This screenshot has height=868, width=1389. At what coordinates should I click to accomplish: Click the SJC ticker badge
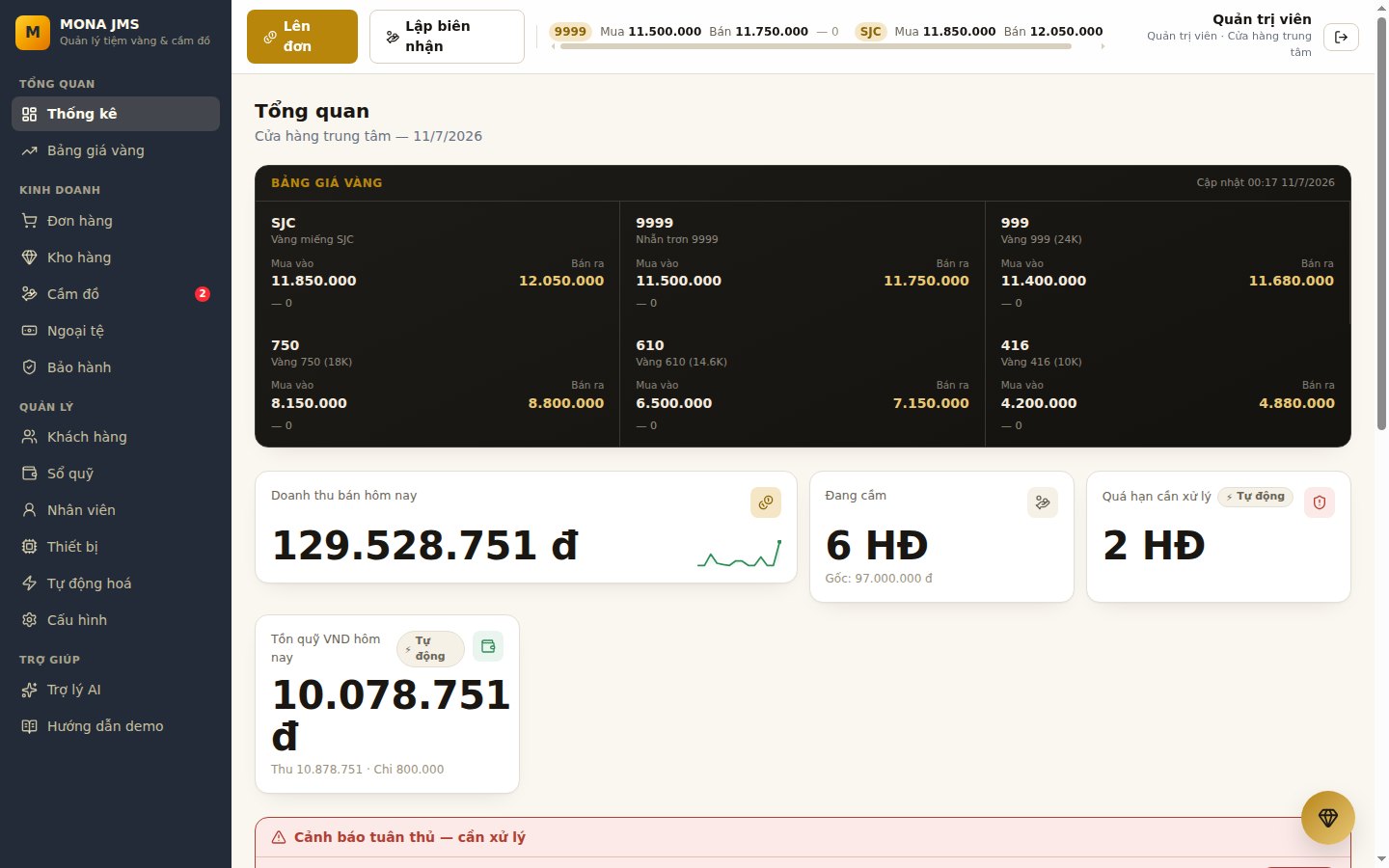(x=870, y=32)
